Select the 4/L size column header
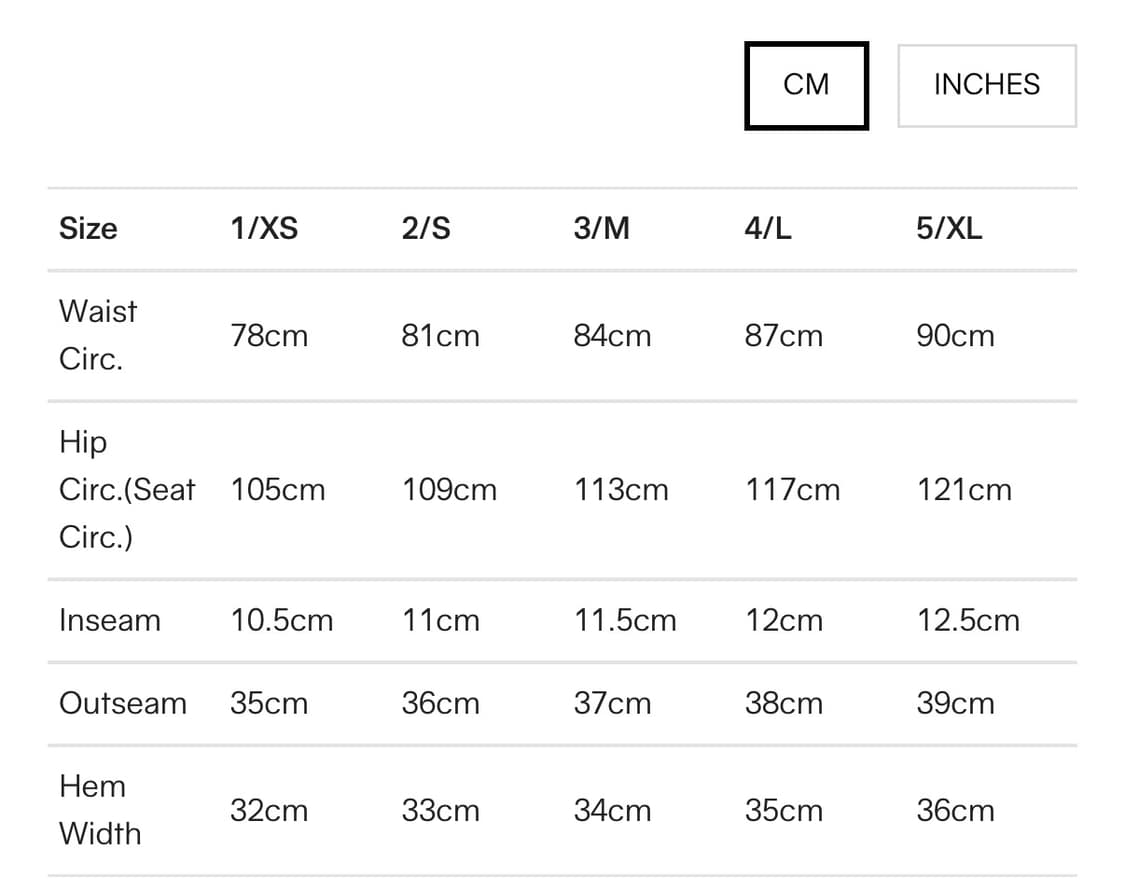Viewport: 1125px width, 892px height. point(767,229)
